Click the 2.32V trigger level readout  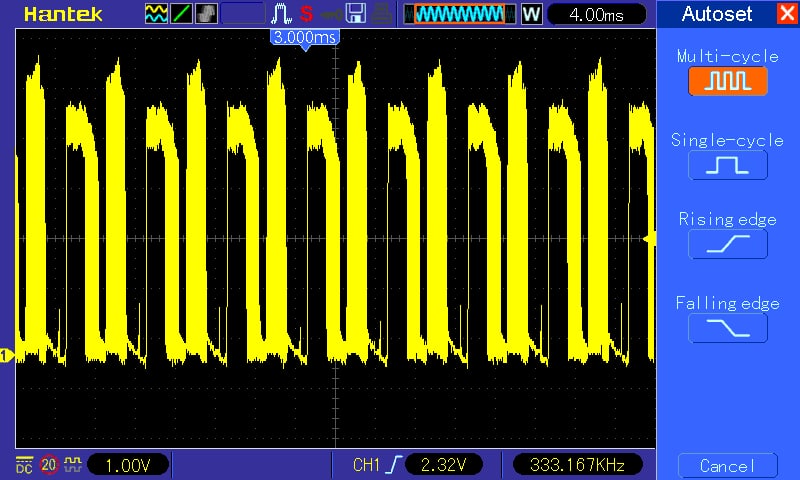pos(444,464)
